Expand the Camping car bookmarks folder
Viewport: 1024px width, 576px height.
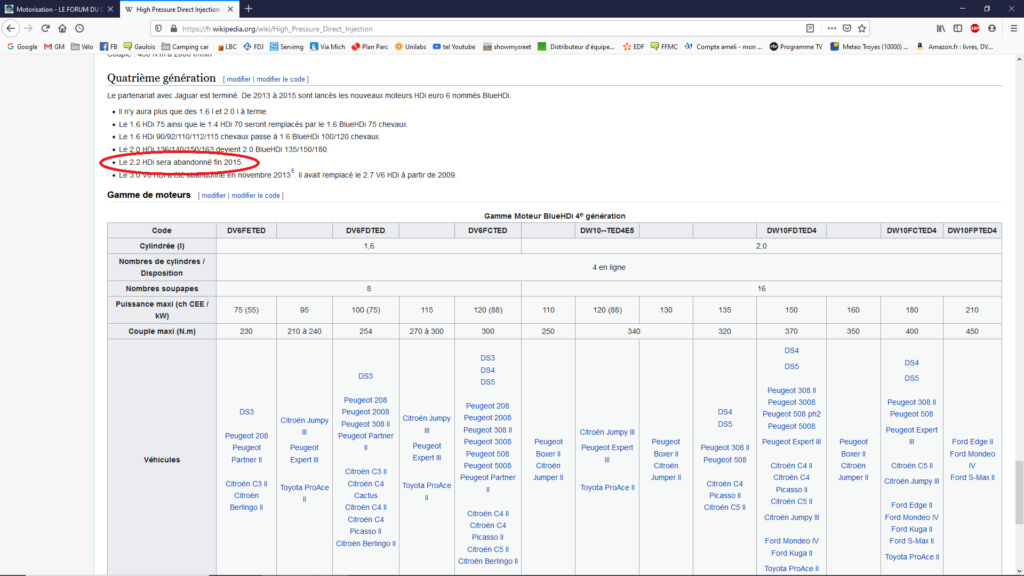[185, 47]
